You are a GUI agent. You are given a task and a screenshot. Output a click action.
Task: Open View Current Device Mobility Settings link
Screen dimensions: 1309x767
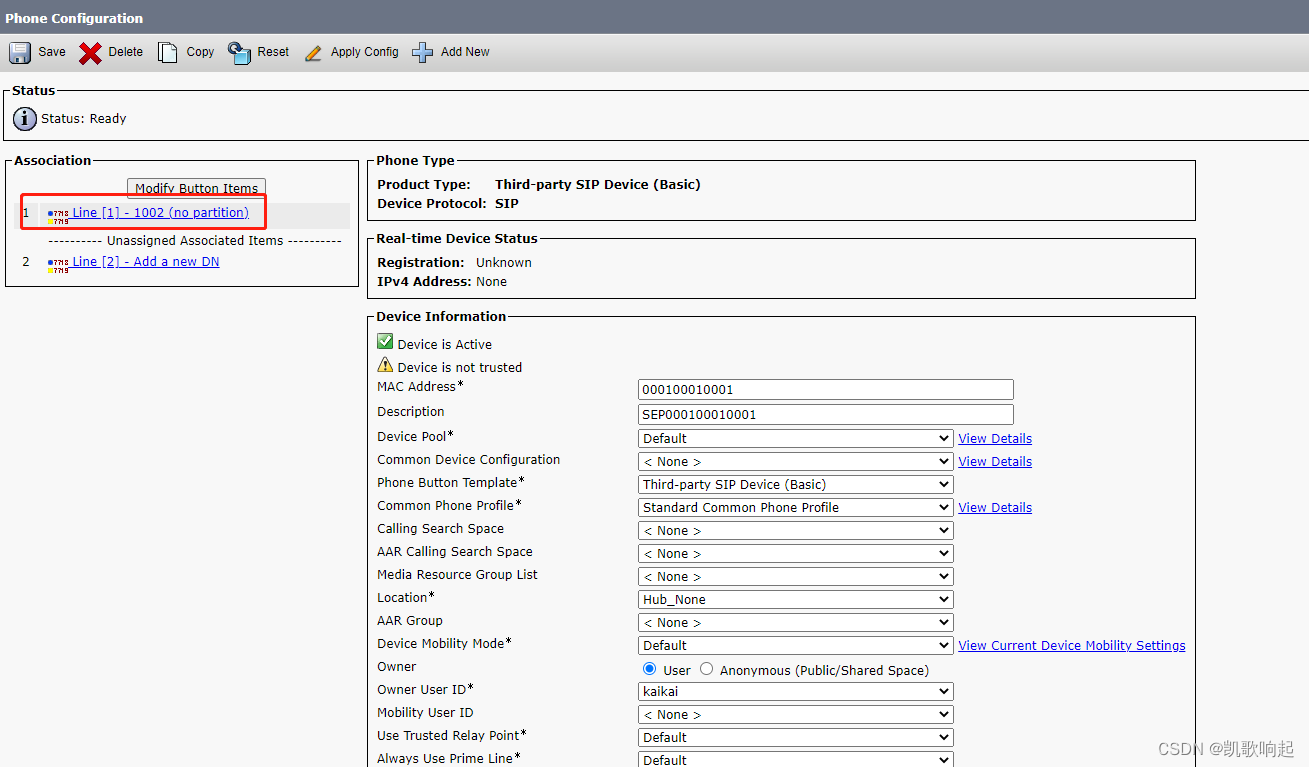(x=1071, y=645)
